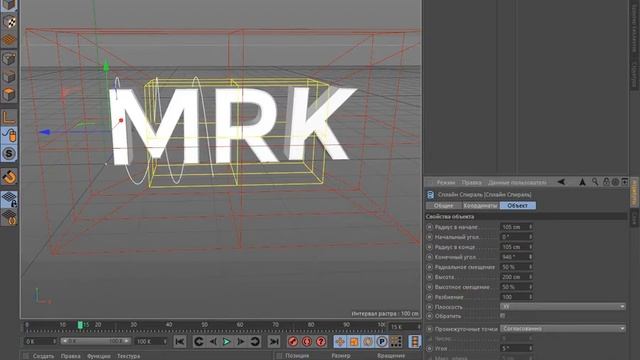640x360 pixels.
Task: Open the Timeline filmstrip icon
Action: point(414,341)
